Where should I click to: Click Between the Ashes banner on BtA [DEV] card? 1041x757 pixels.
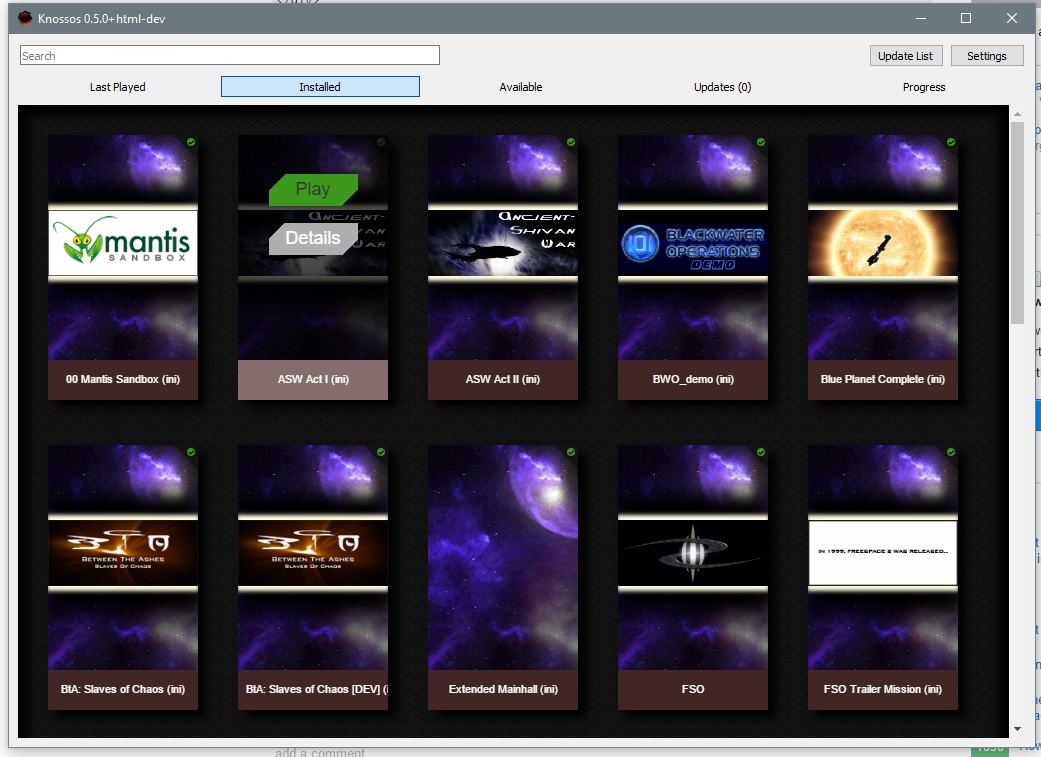point(313,552)
